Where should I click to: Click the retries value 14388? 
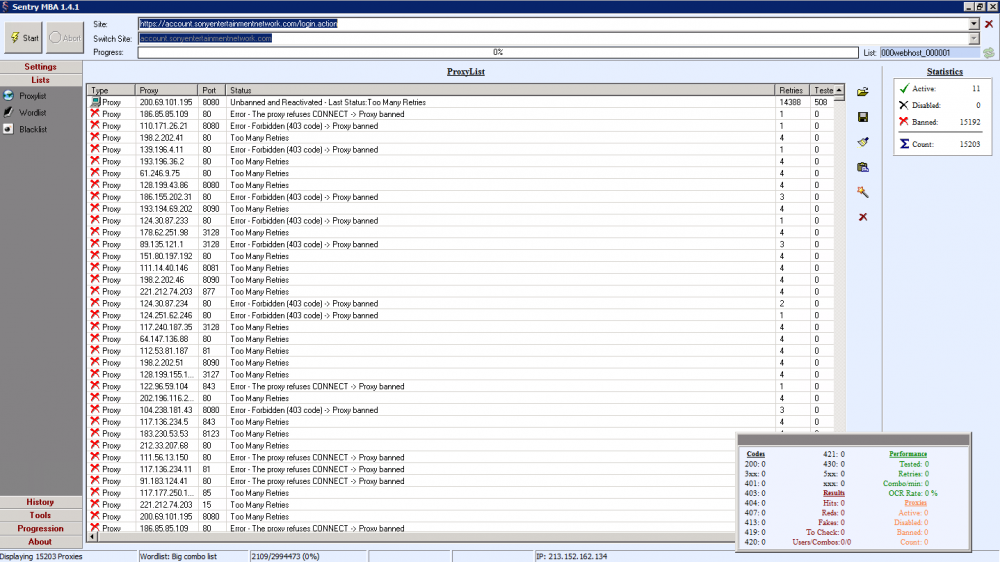[x=790, y=102]
